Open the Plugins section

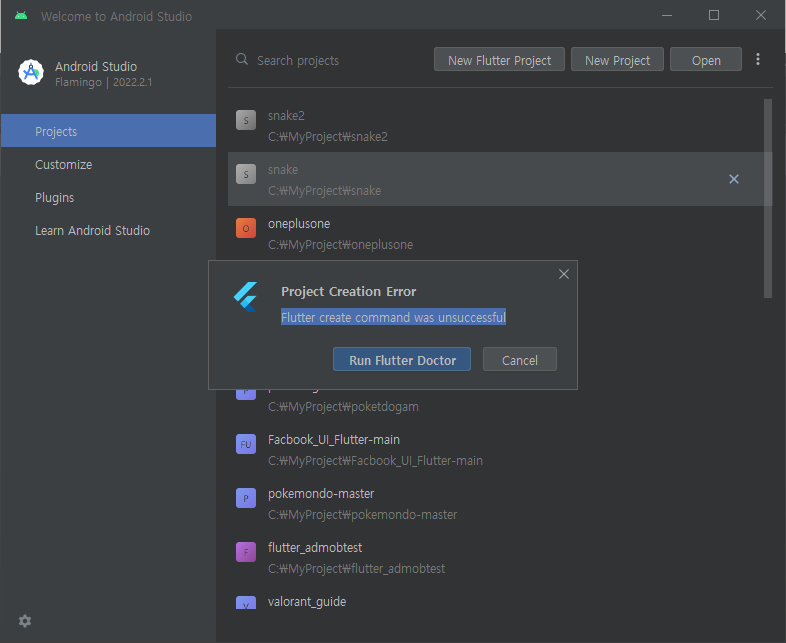pyautogui.click(x=108, y=197)
